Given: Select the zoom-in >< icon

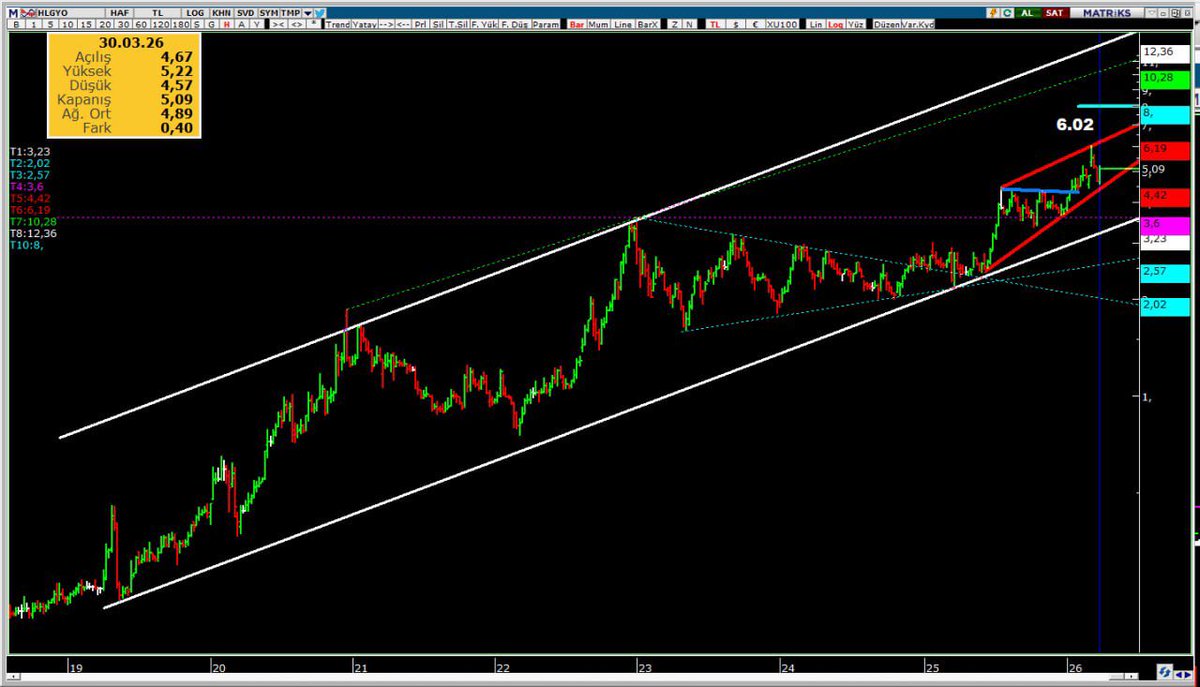Looking at the screenshot, I should pyautogui.click(x=279, y=24).
